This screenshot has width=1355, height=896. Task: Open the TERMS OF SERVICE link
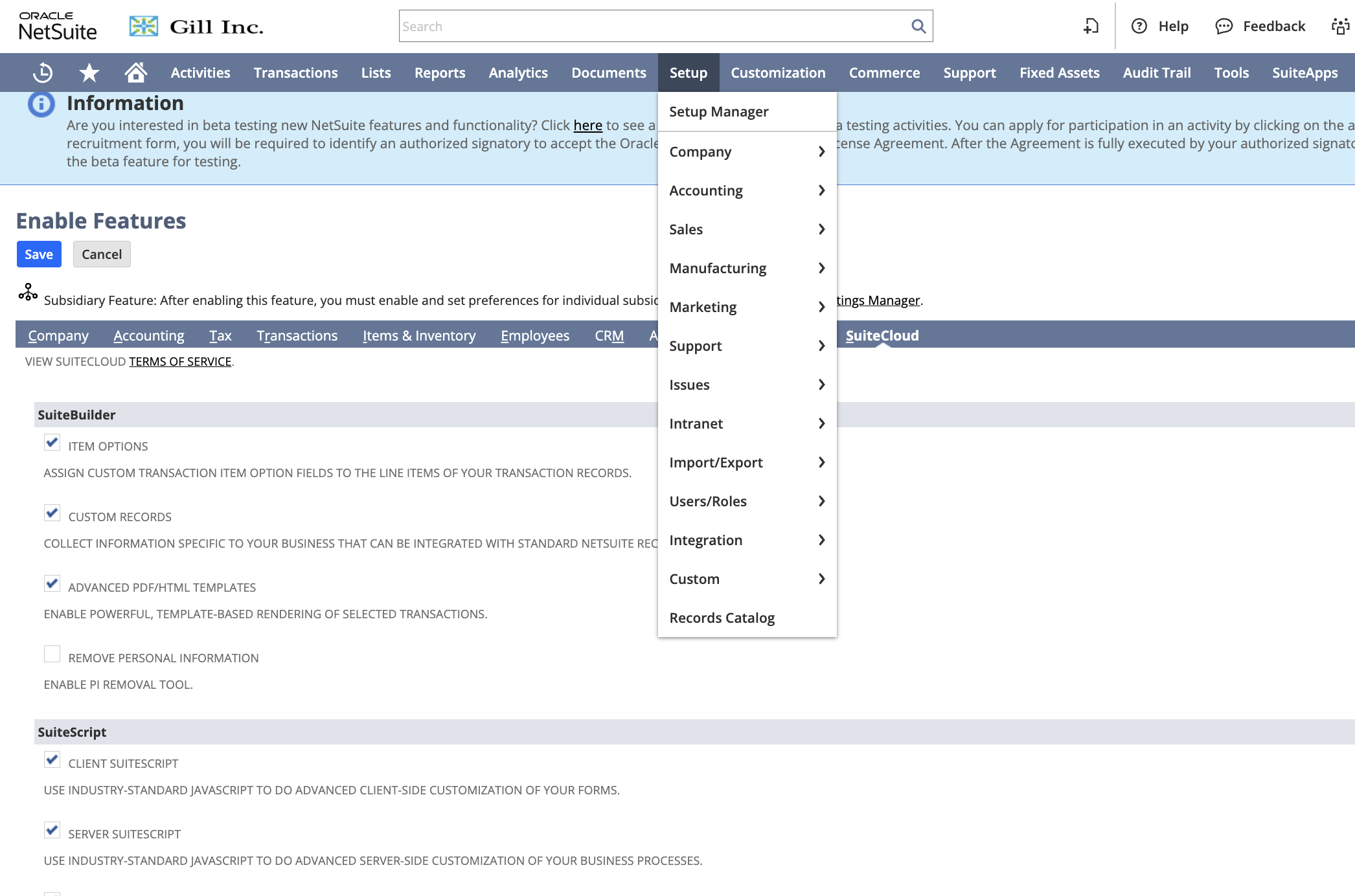(x=179, y=361)
